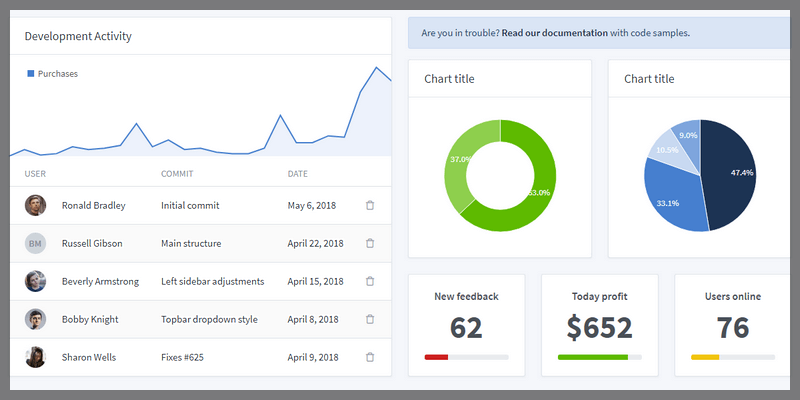The width and height of the screenshot is (800, 400).
Task: Click the BM initials avatar
Action: [x=36, y=243]
